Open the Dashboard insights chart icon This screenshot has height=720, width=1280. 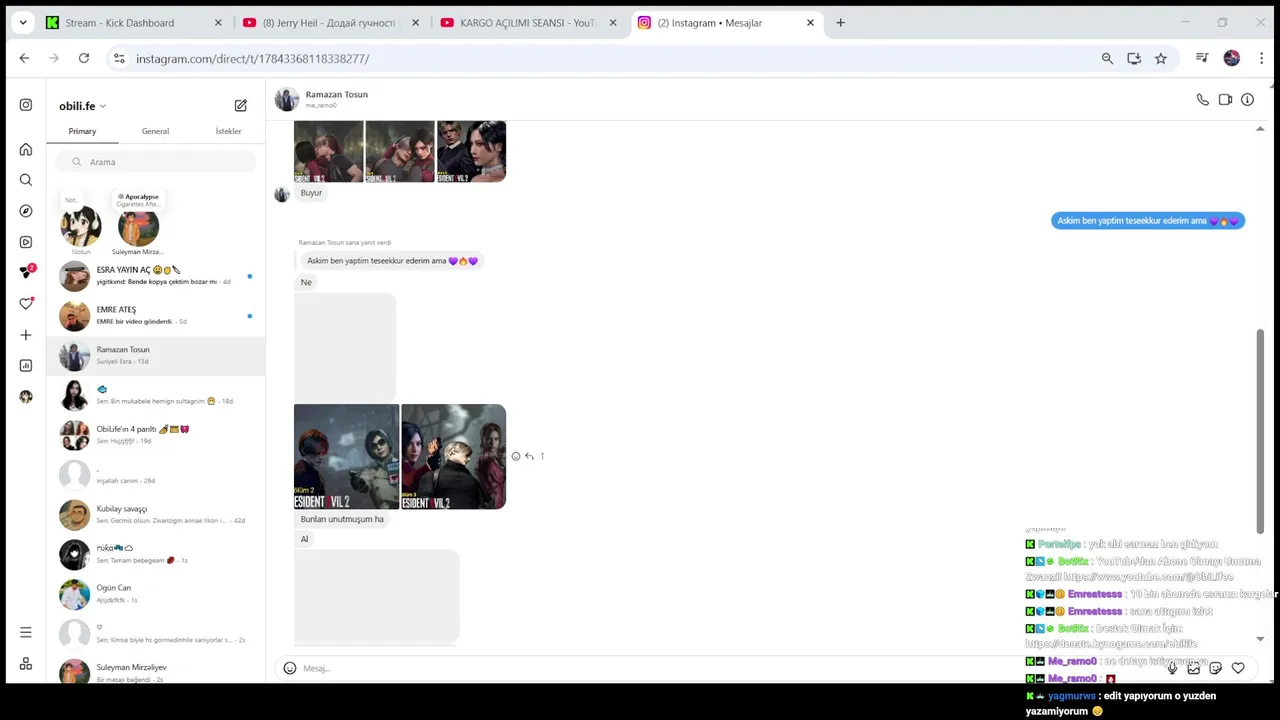[x=26, y=366]
